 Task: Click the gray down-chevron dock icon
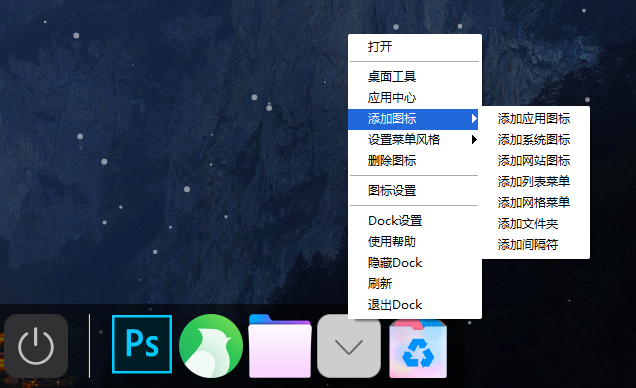click(349, 347)
